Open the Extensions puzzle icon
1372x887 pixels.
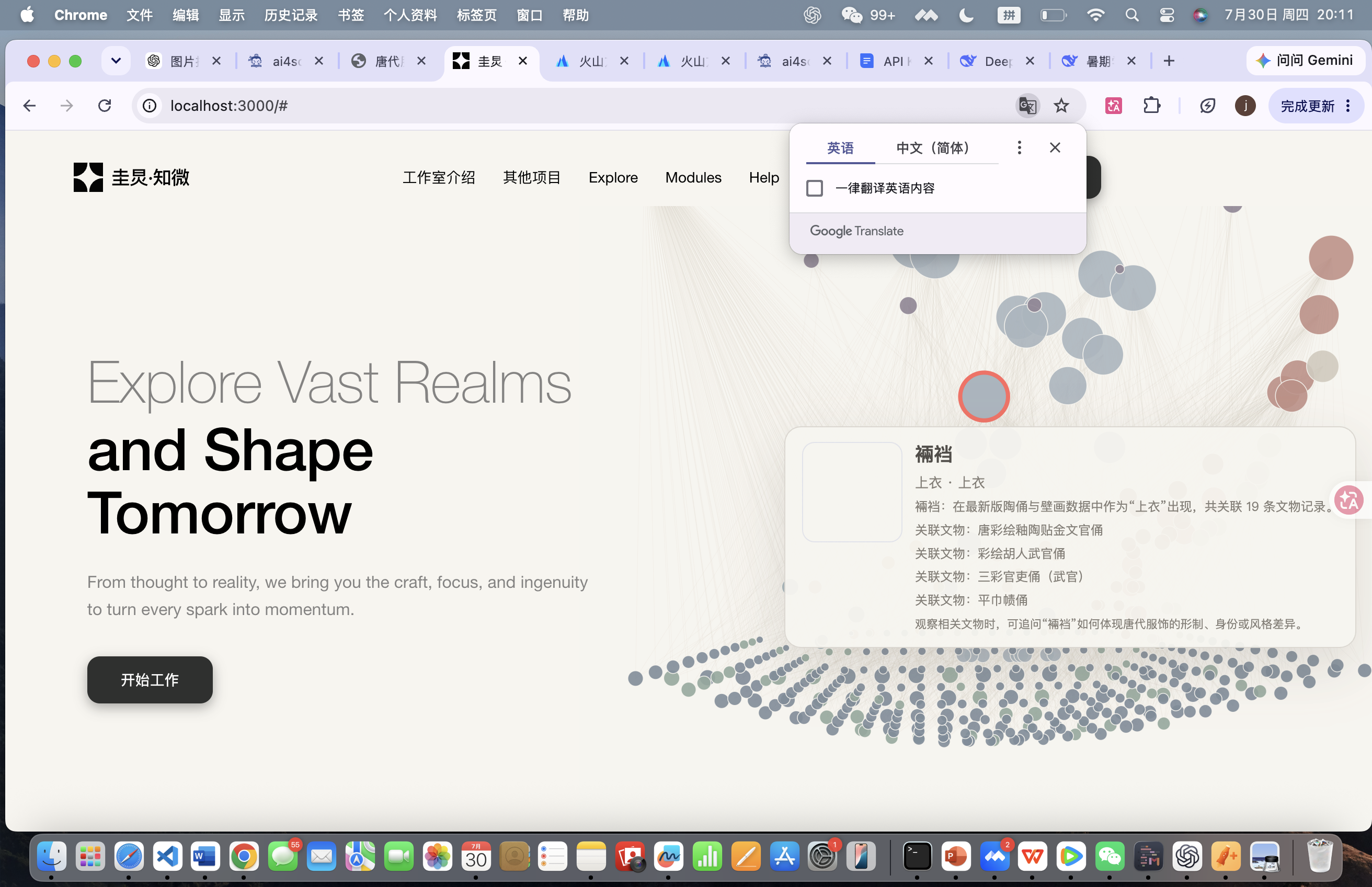click(x=1151, y=106)
